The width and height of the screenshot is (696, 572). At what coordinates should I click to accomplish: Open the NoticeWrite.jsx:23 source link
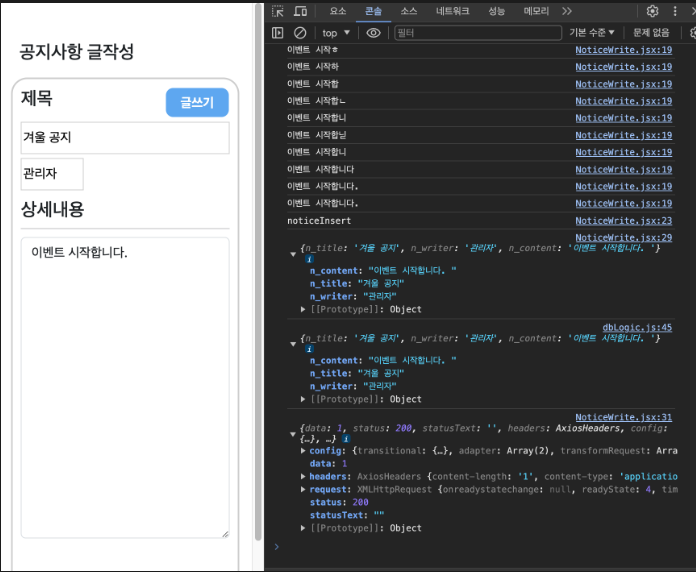coord(624,221)
